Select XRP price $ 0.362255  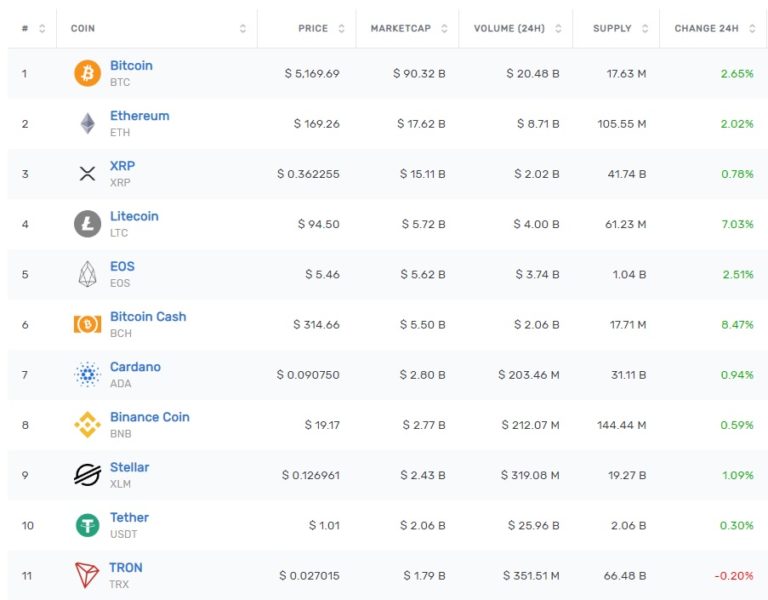coord(308,174)
